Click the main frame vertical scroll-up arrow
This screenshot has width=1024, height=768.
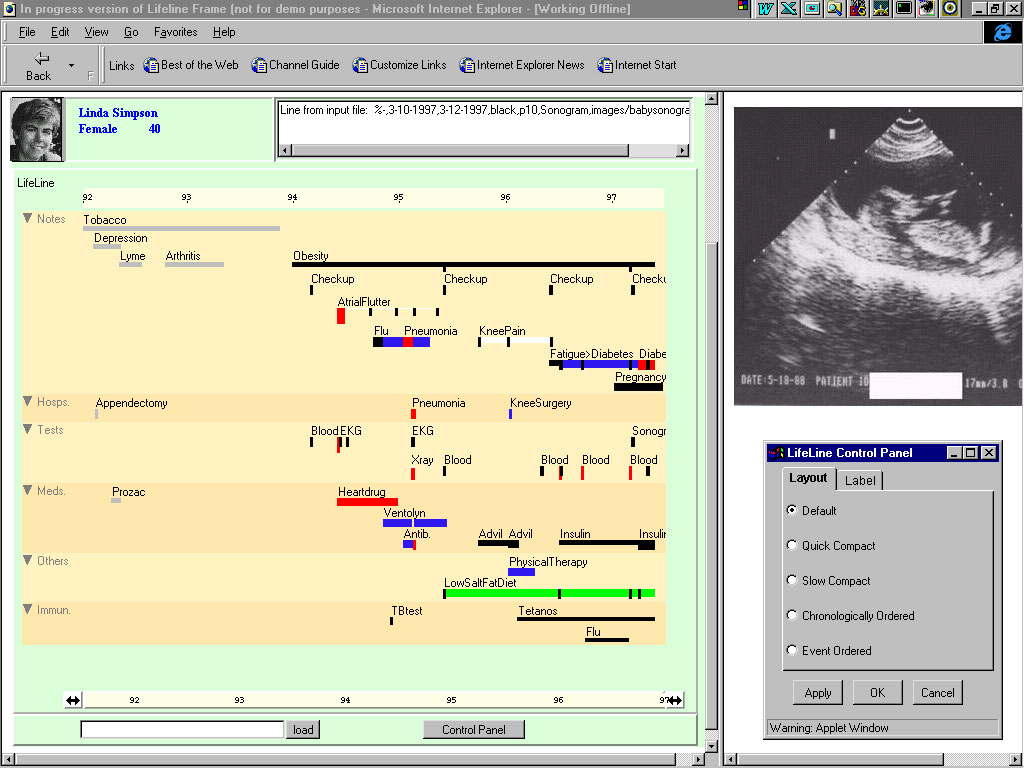[x=711, y=99]
